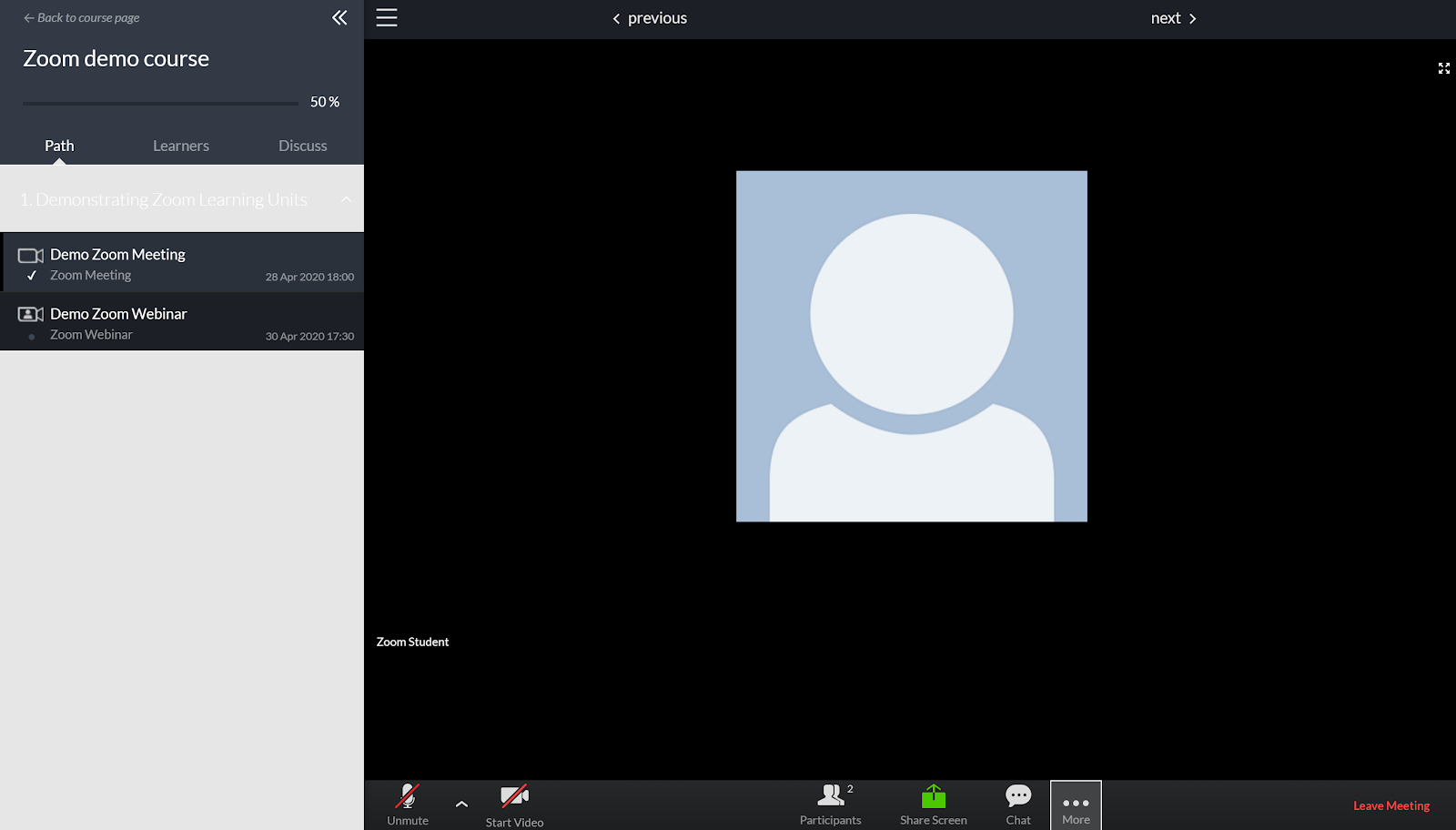Leave Meeting from the Zoom toolbar
The image size is (1456, 830).
[1390, 805]
